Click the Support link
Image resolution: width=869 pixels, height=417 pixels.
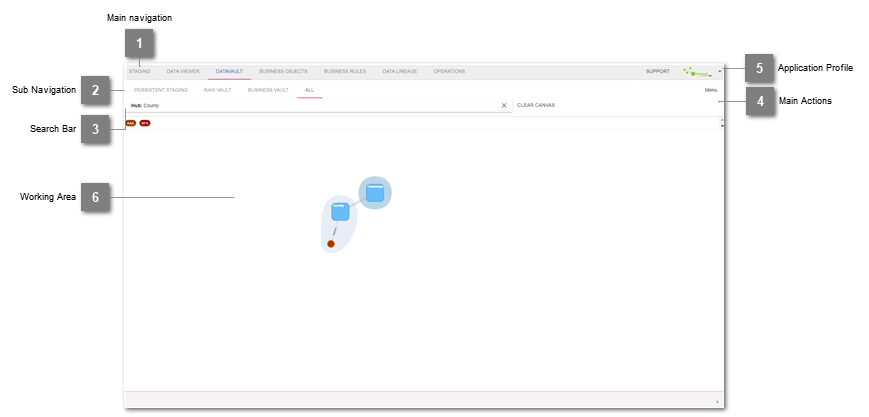(x=657, y=72)
